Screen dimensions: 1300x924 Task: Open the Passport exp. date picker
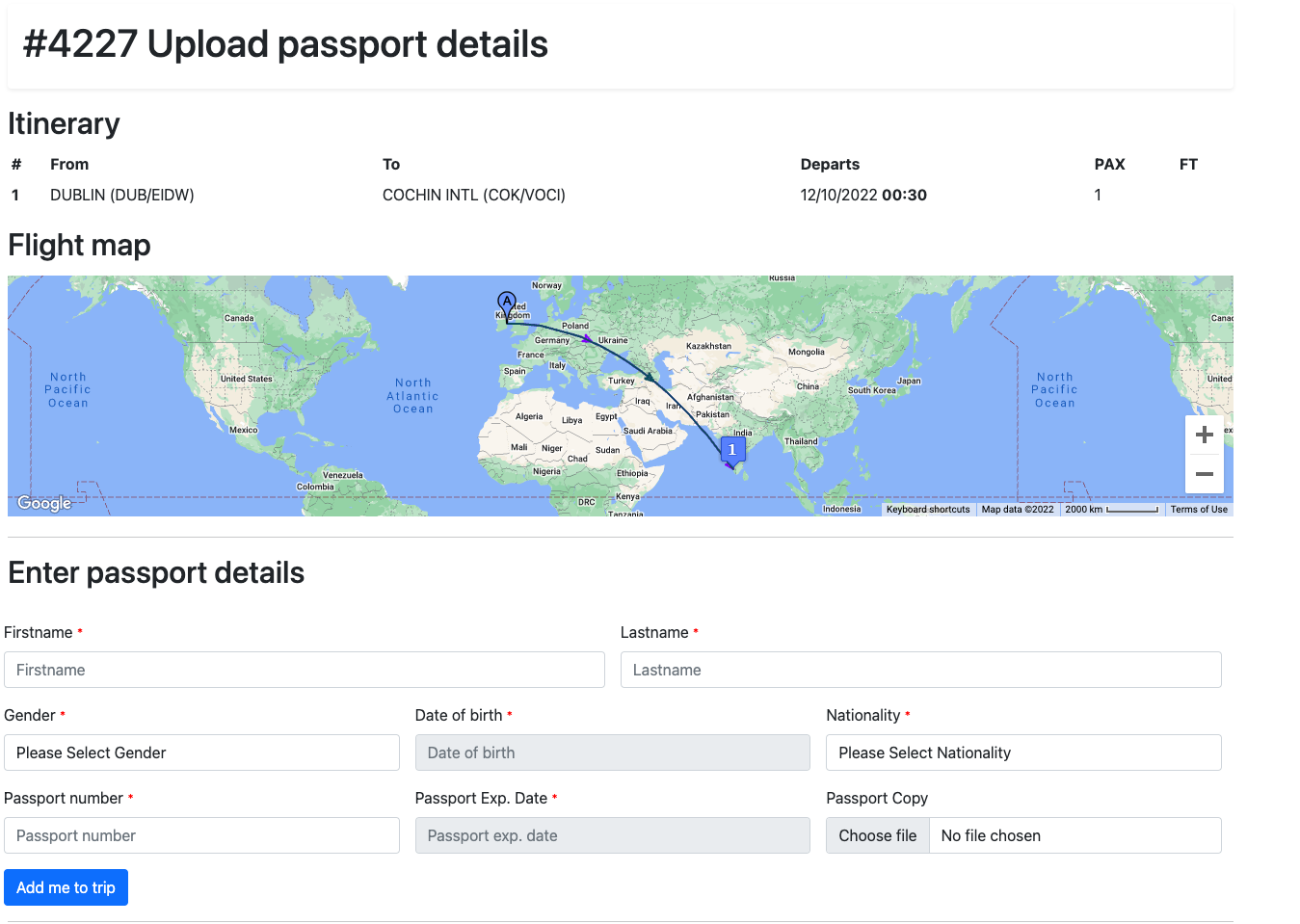click(x=612, y=835)
